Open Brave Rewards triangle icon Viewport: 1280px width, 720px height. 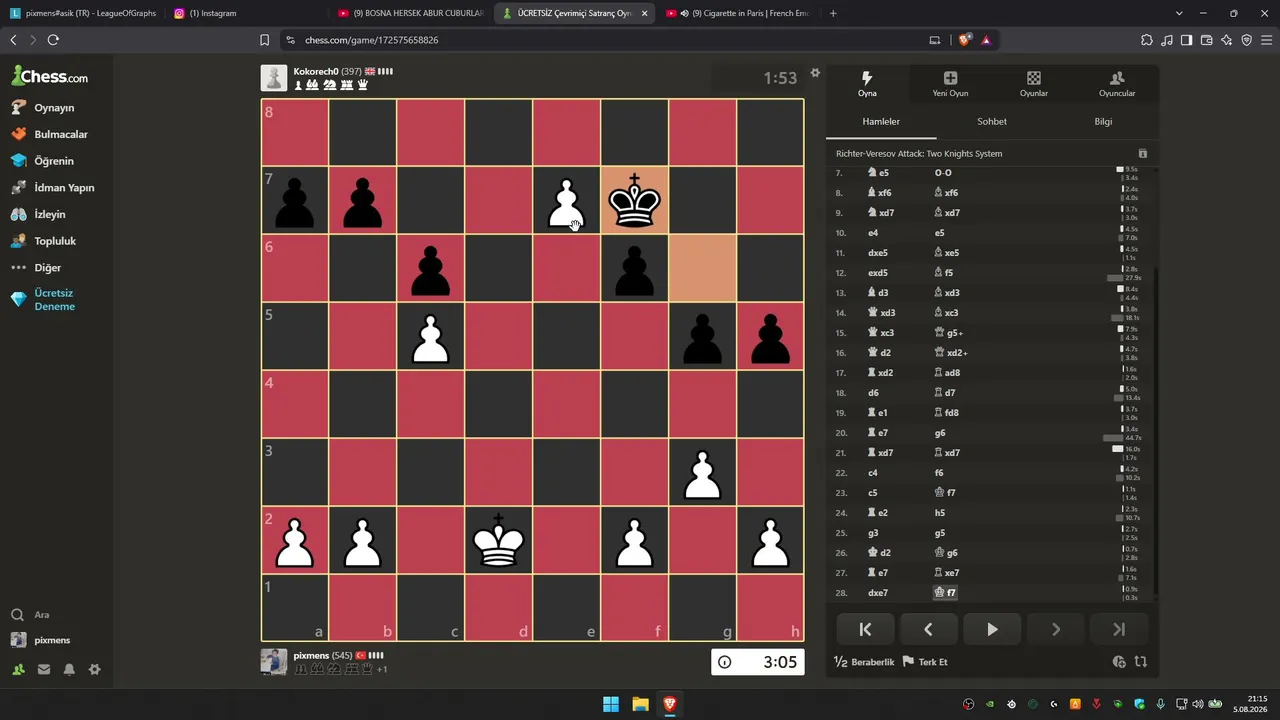click(x=986, y=40)
